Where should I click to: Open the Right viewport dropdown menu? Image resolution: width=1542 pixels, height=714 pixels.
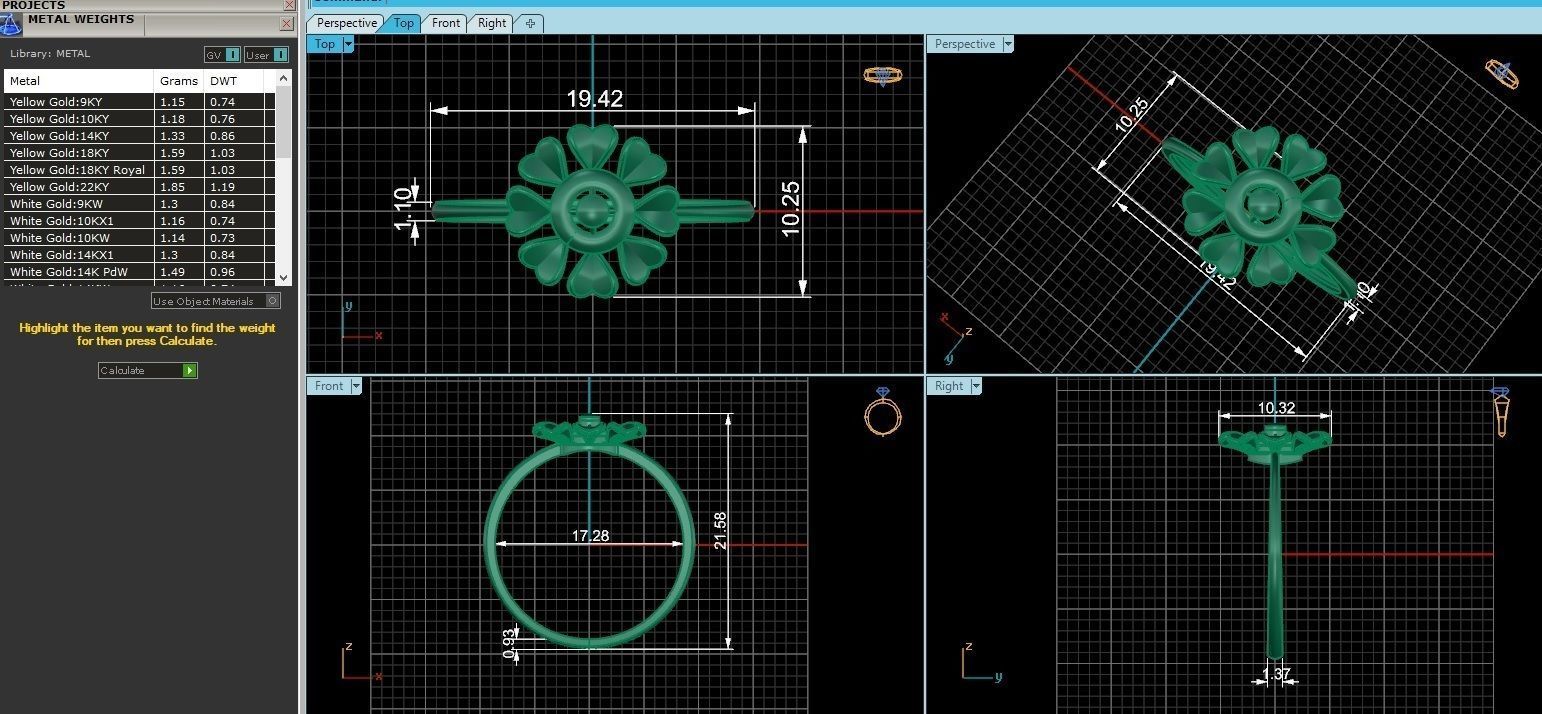975,386
